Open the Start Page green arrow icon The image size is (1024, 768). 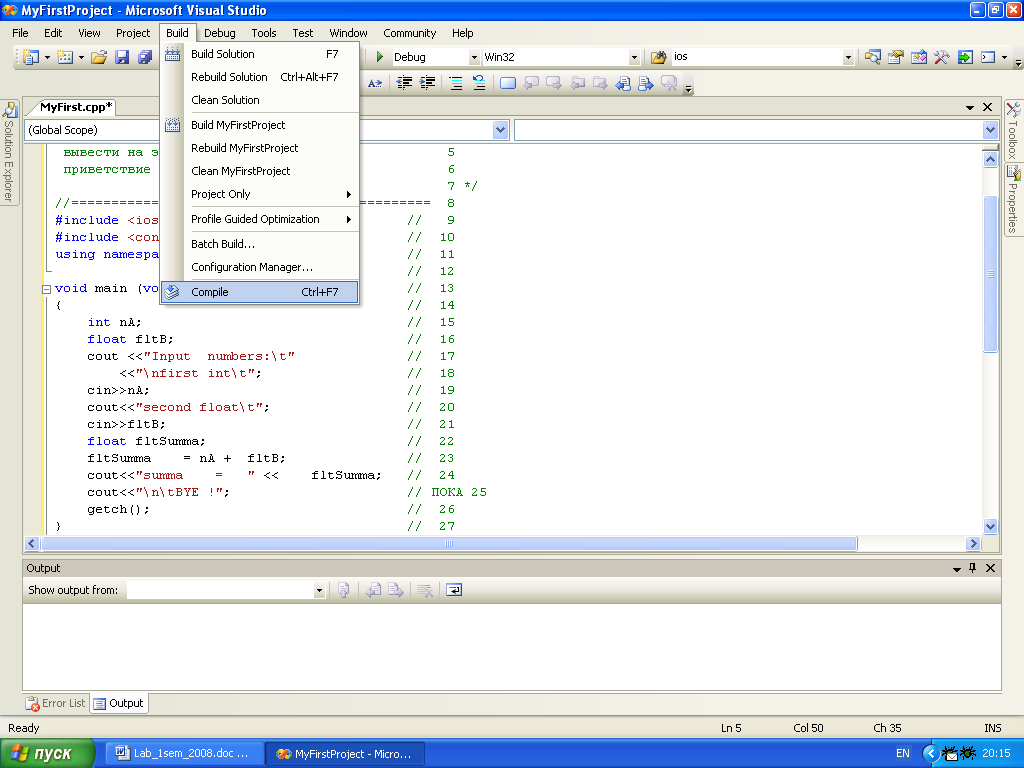(x=965, y=57)
